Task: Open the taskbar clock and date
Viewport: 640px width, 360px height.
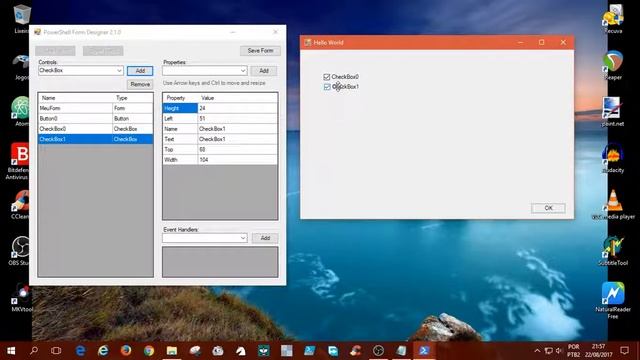Action: [599, 351]
